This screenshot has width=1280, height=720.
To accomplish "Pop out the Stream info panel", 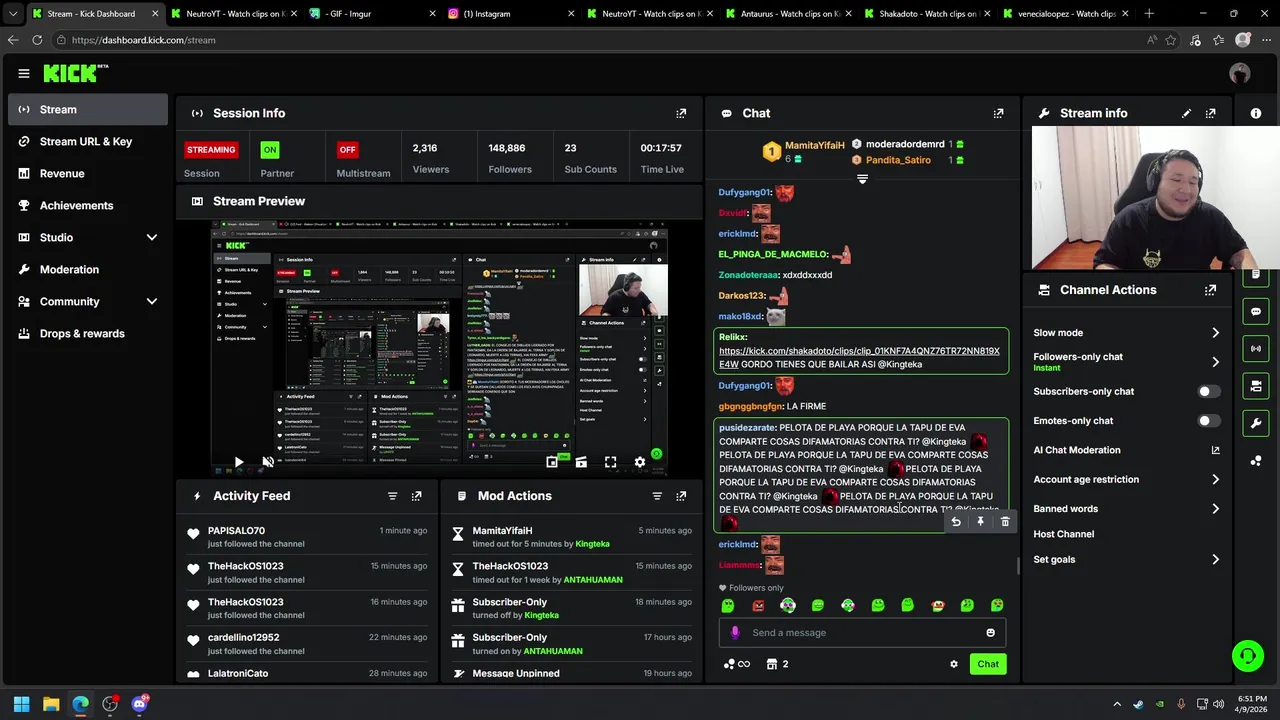I will click(1211, 113).
